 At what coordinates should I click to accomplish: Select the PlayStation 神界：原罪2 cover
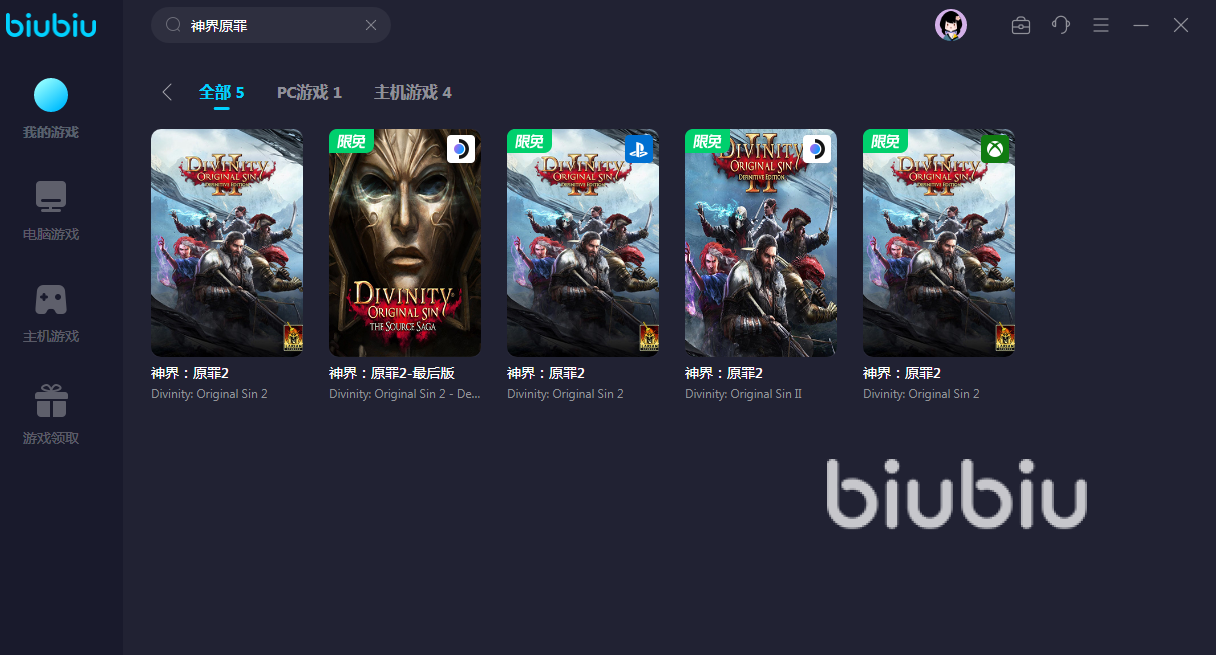tap(583, 243)
